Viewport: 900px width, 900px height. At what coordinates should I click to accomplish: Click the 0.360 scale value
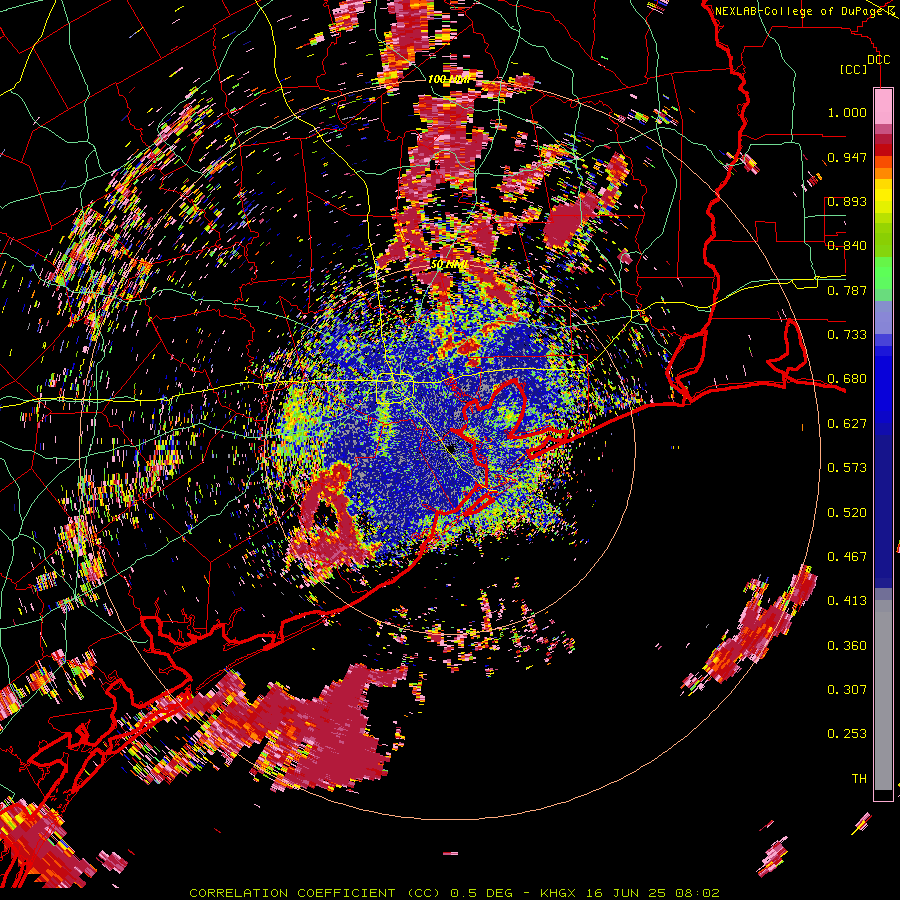coord(847,646)
